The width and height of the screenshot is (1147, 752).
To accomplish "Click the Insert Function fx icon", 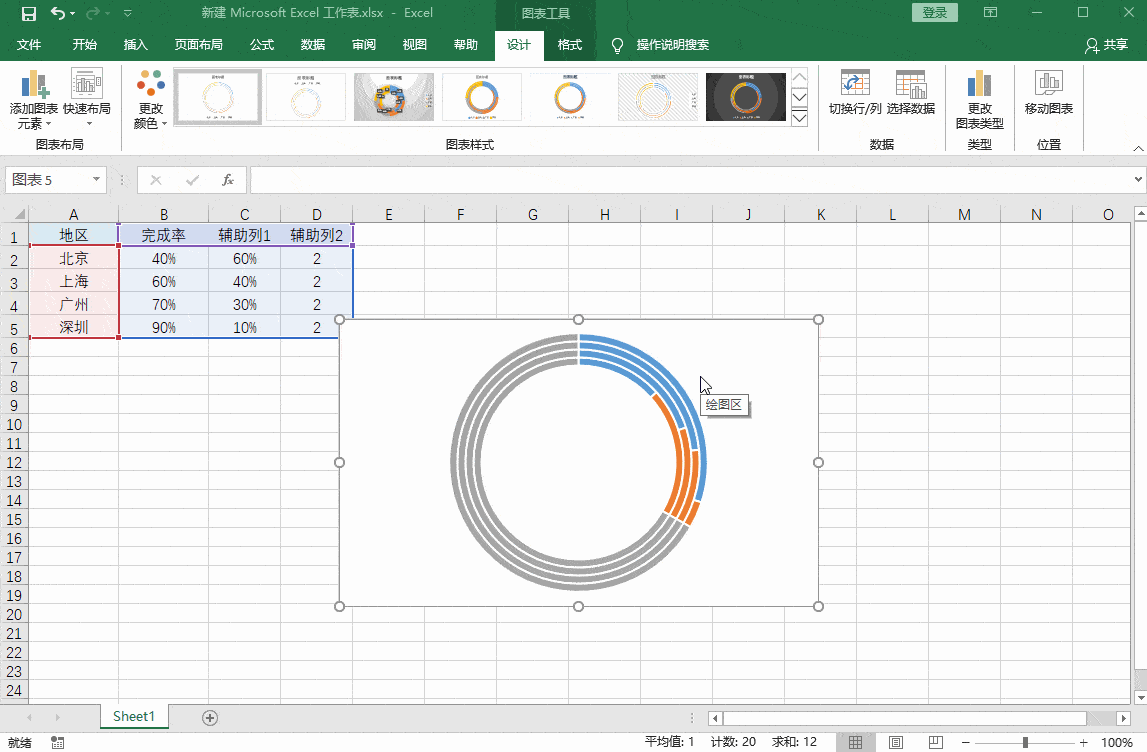I will [x=227, y=180].
